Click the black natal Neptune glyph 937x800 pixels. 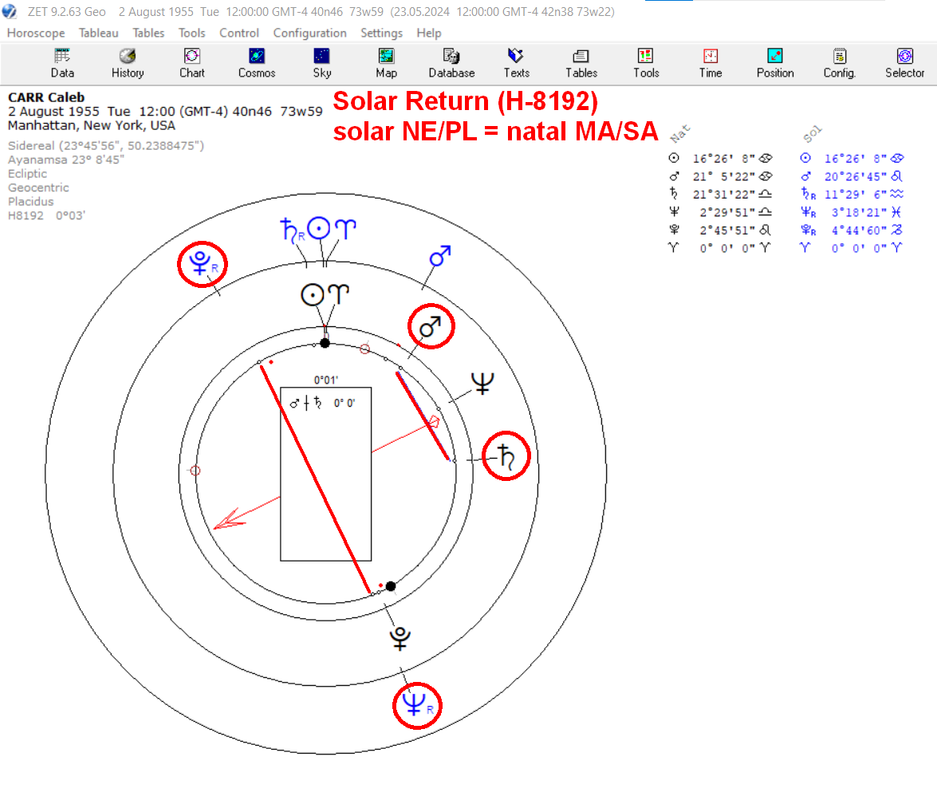[x=482, y=383]
